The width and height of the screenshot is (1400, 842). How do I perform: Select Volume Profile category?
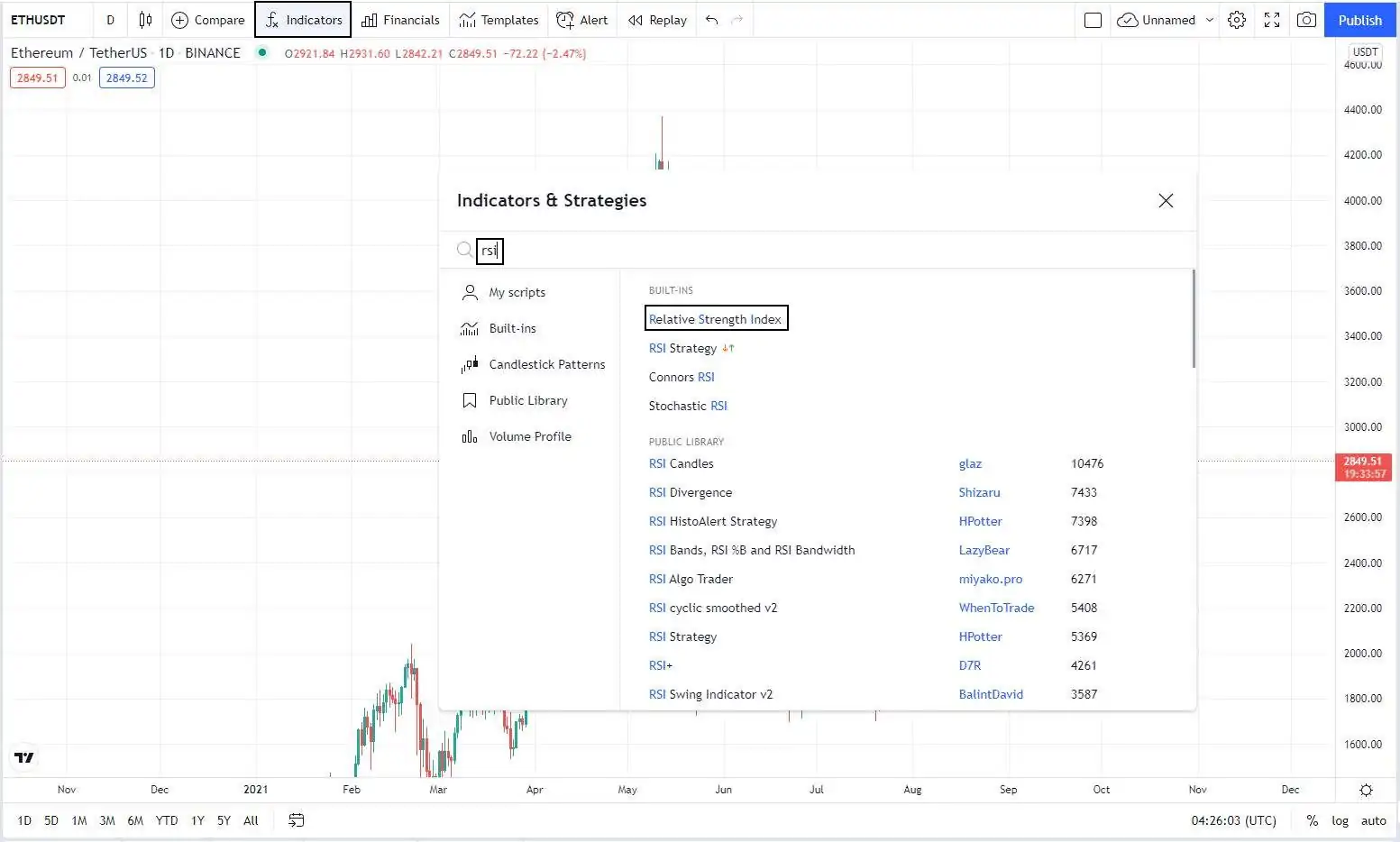529,436
